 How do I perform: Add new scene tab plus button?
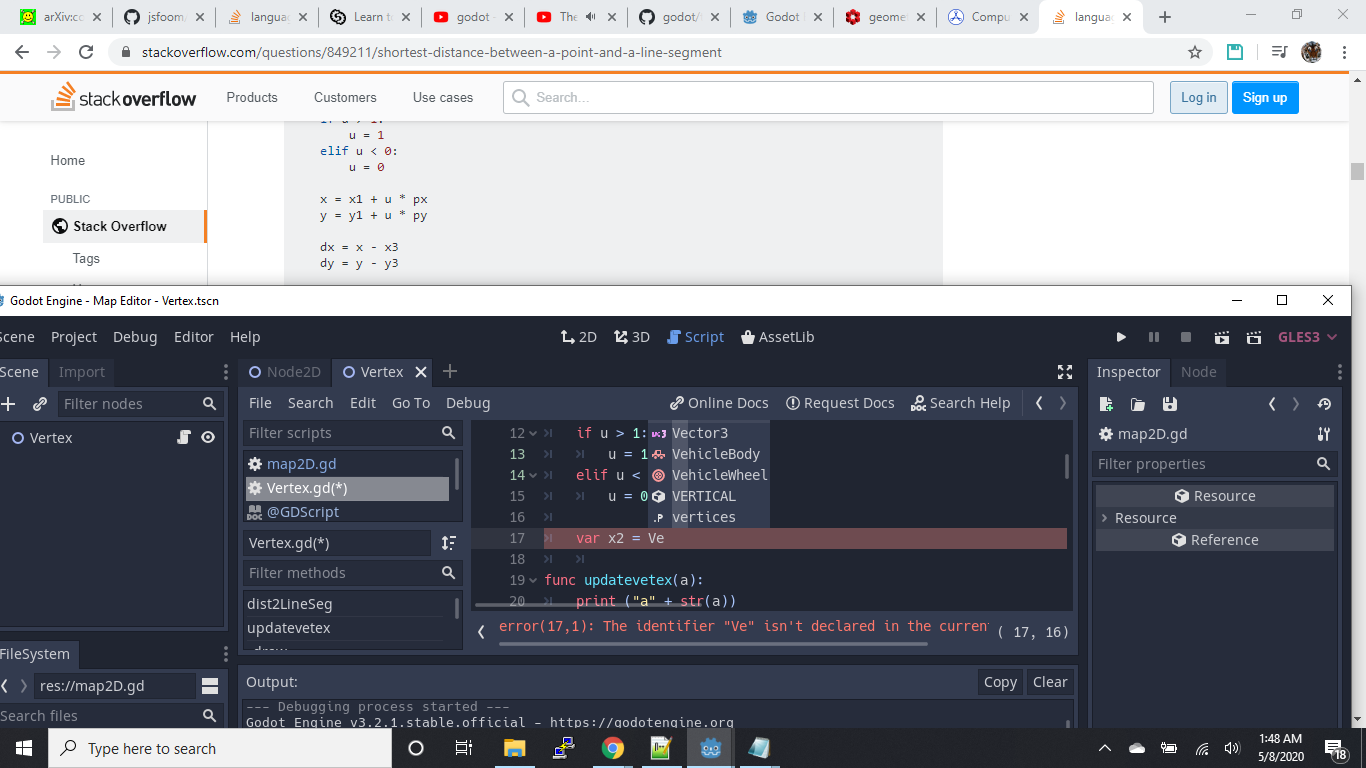coord(450,372)
